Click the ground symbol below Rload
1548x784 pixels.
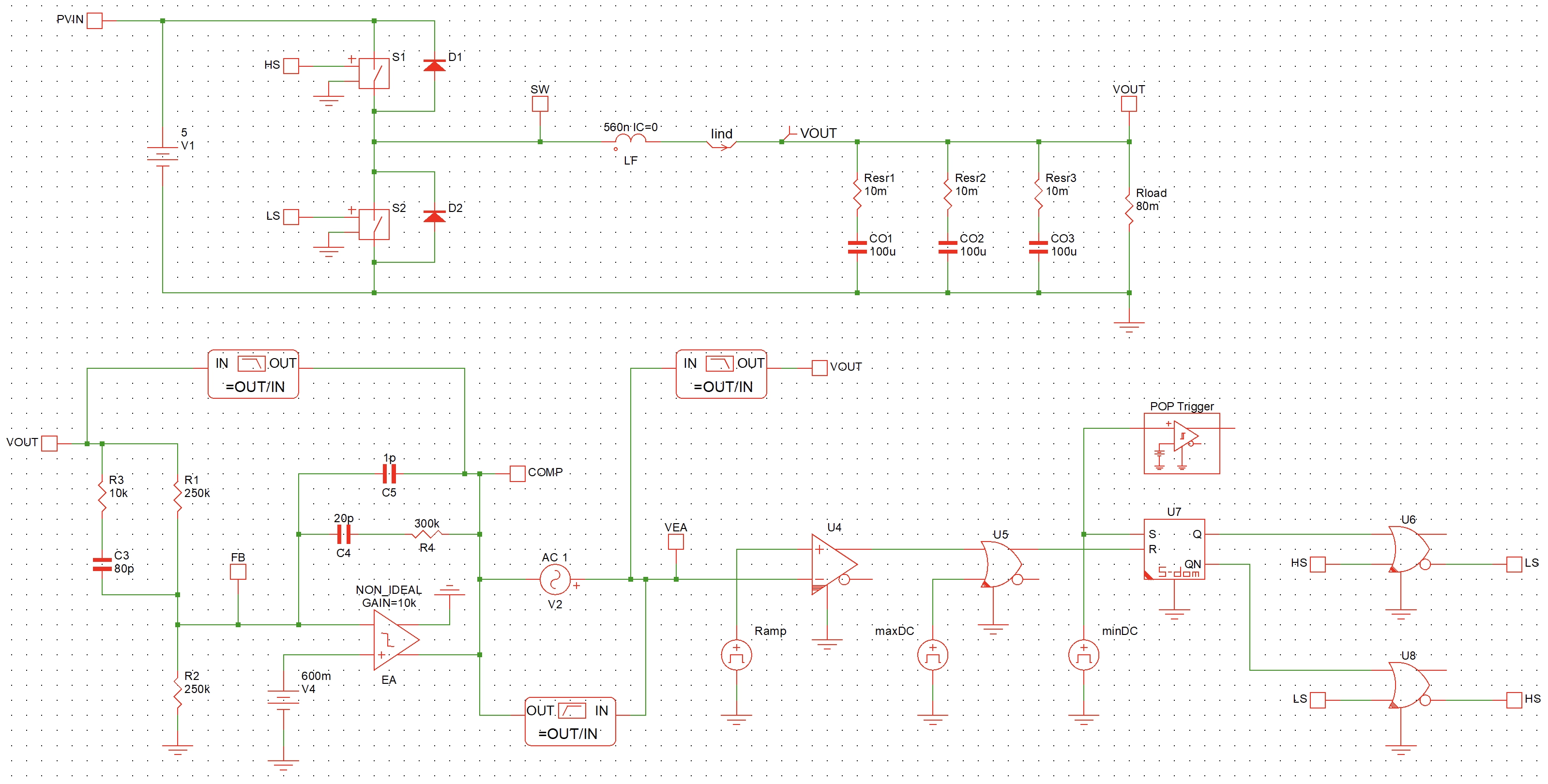coord(1129,327)
